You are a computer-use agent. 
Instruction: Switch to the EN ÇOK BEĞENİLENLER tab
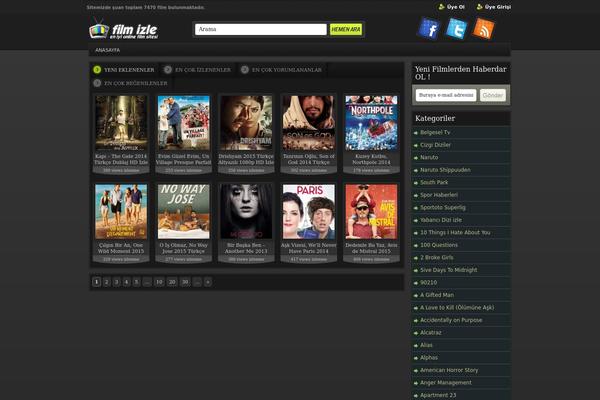tap(130, 83)
